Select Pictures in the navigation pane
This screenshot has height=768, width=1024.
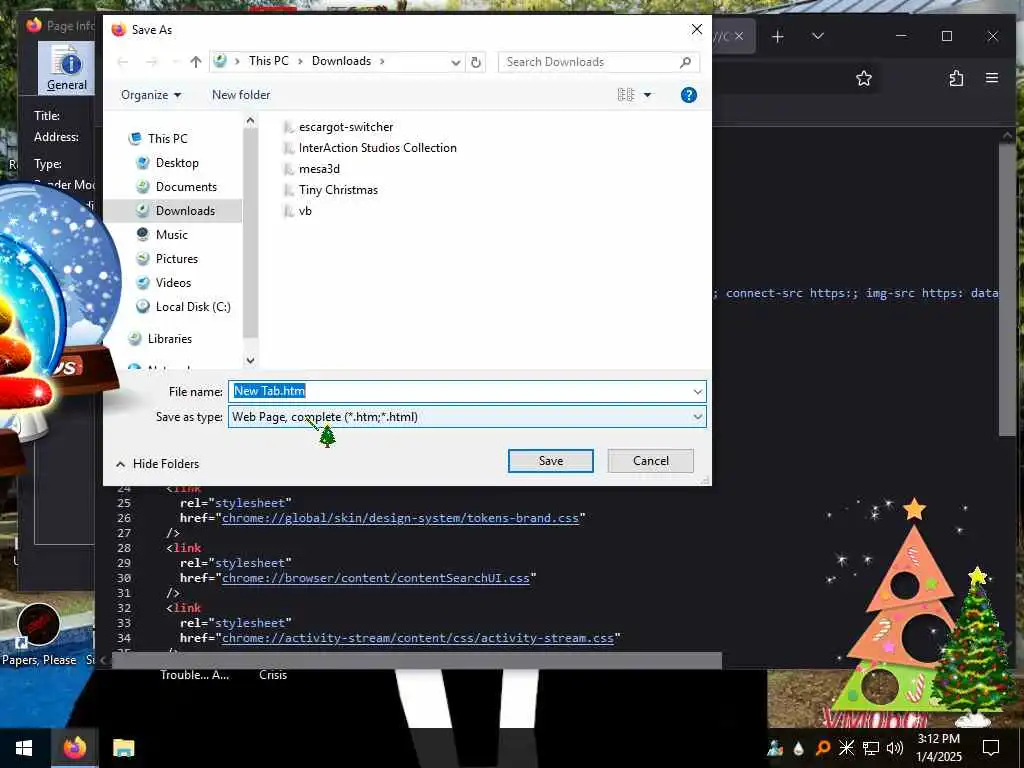click(x=168, y=259)
